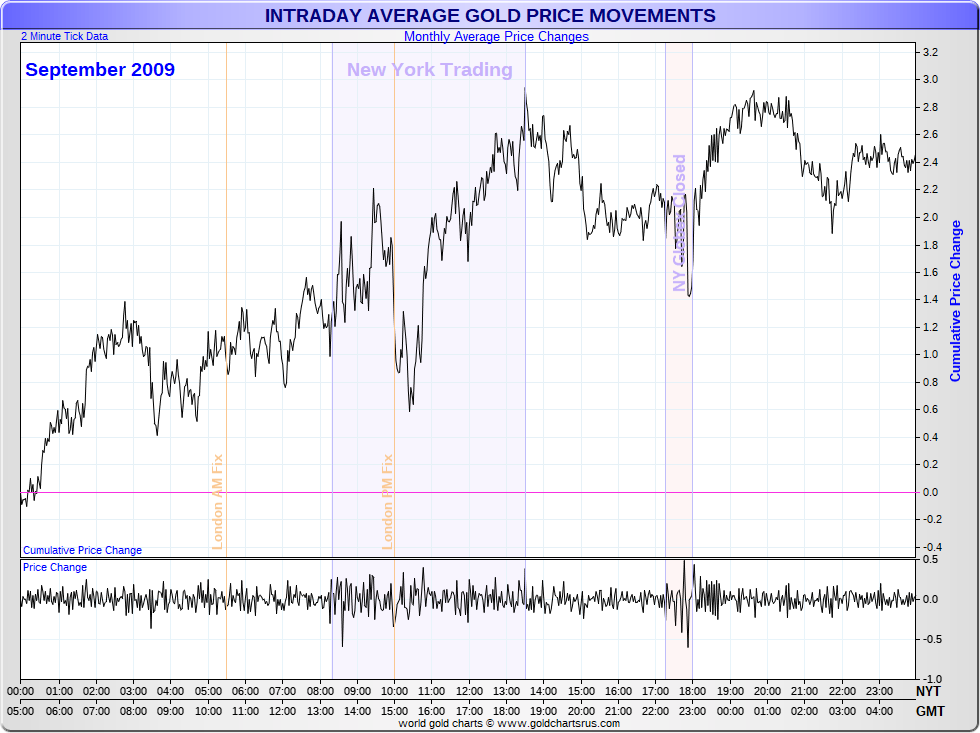Click the 3.2 axis value
This screenshot has width=980, height=733.
coord(931,52)
